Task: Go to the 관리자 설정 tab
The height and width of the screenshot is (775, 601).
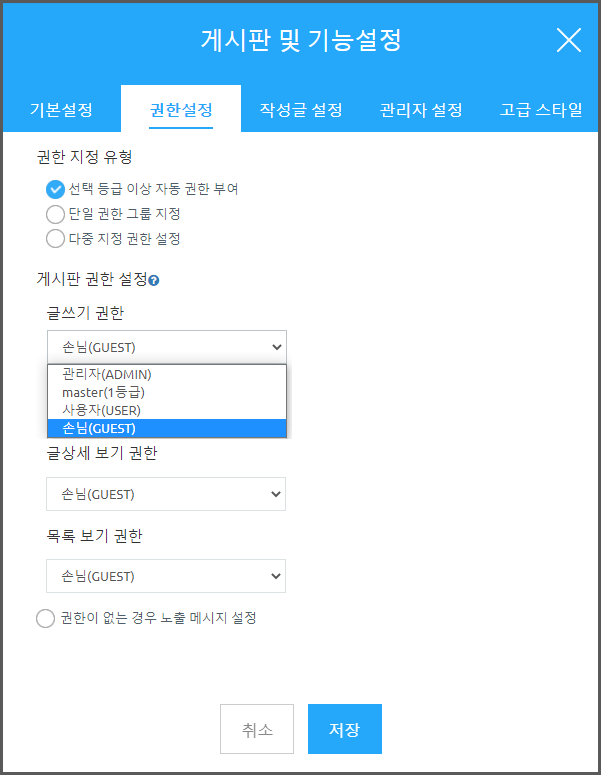Action: pos(421,109)
